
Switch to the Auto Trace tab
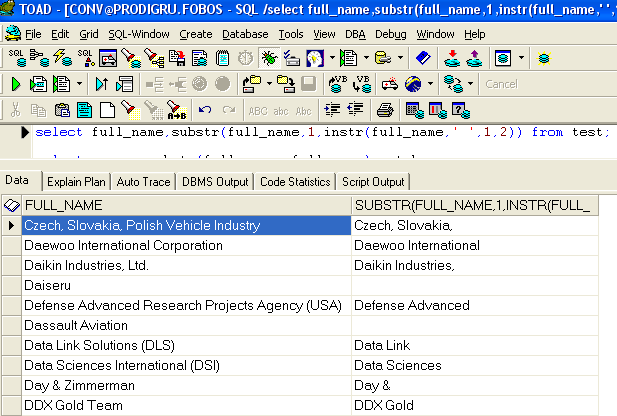[143, 182]
